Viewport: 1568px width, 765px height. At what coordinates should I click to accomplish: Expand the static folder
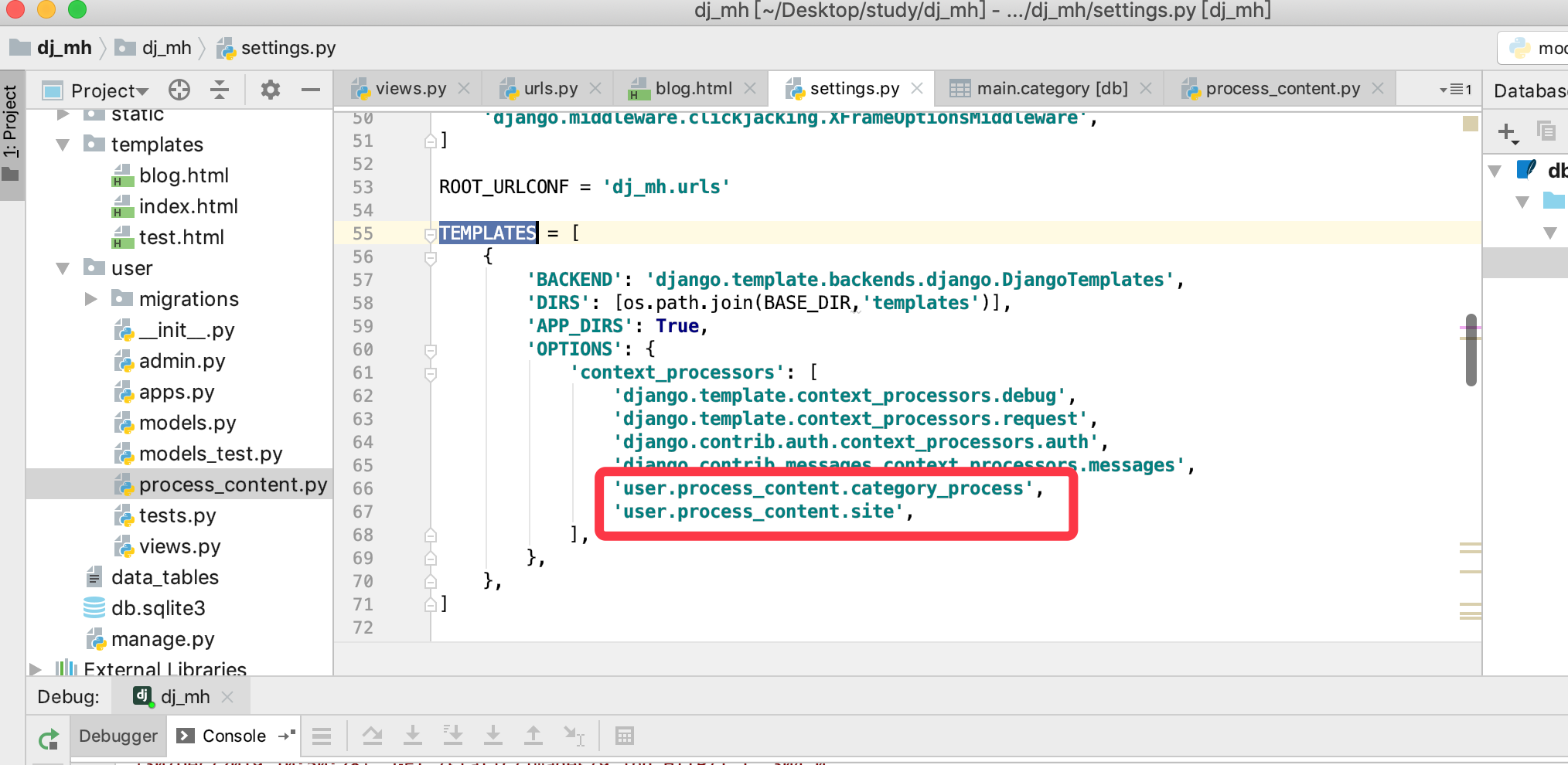63,115
